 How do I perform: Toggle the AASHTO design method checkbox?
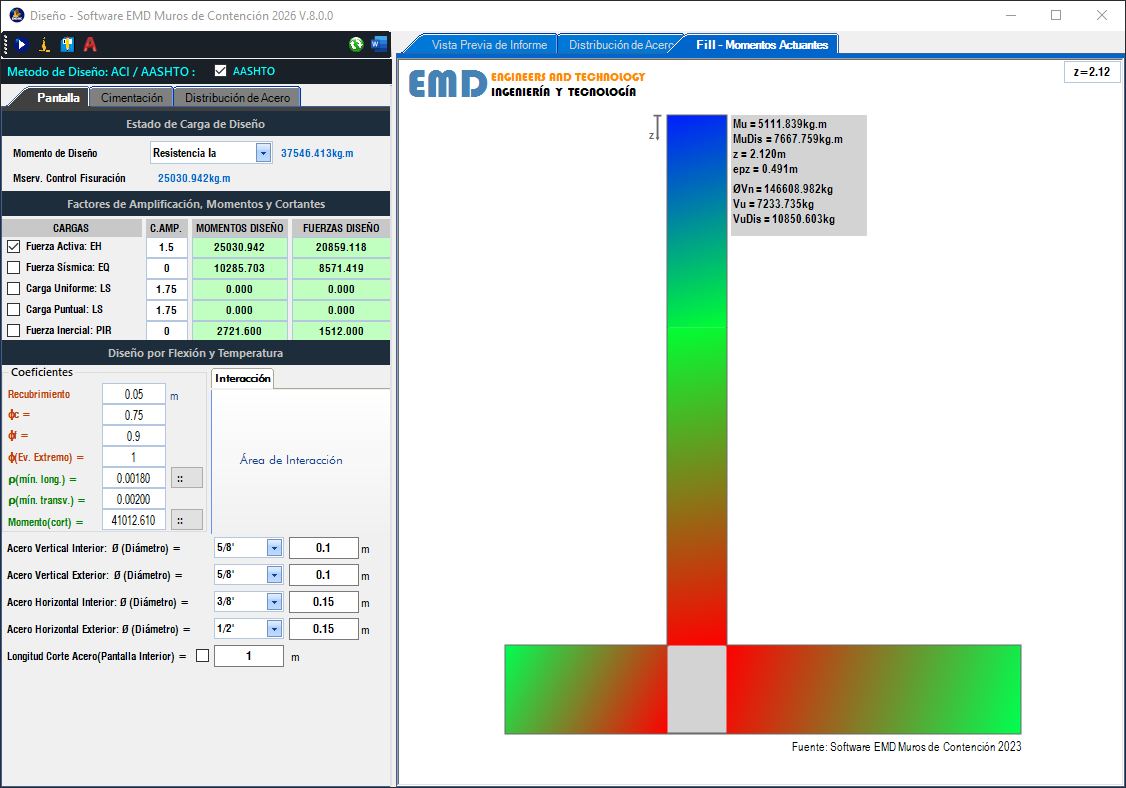tap(220, 71)
